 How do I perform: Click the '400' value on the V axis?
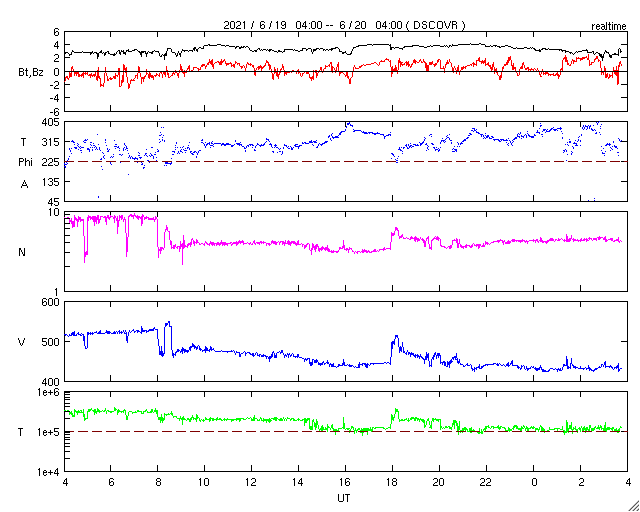(51, 382)
